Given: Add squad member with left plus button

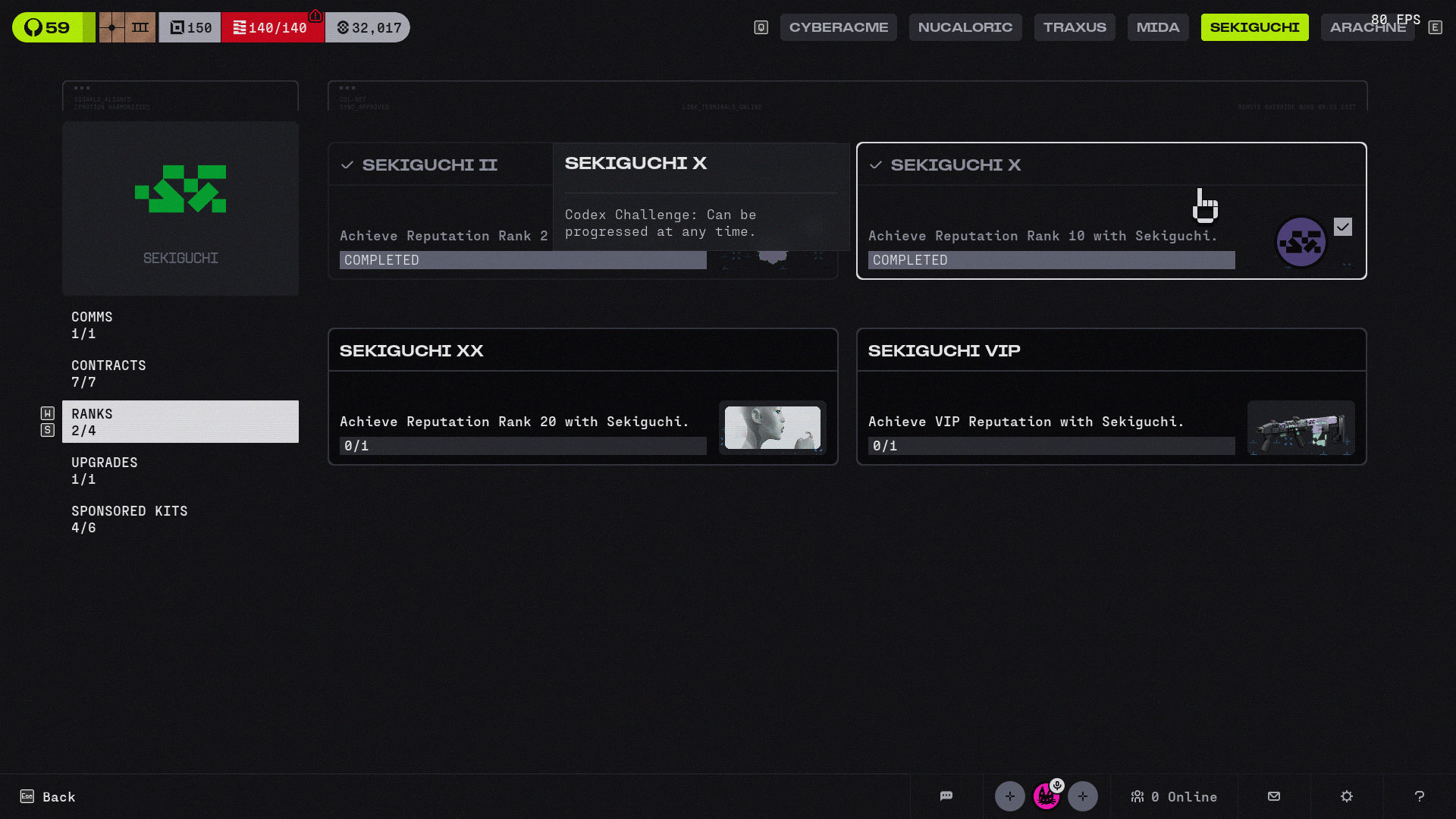Looking at the screenshot, I should pos(1010,796).
